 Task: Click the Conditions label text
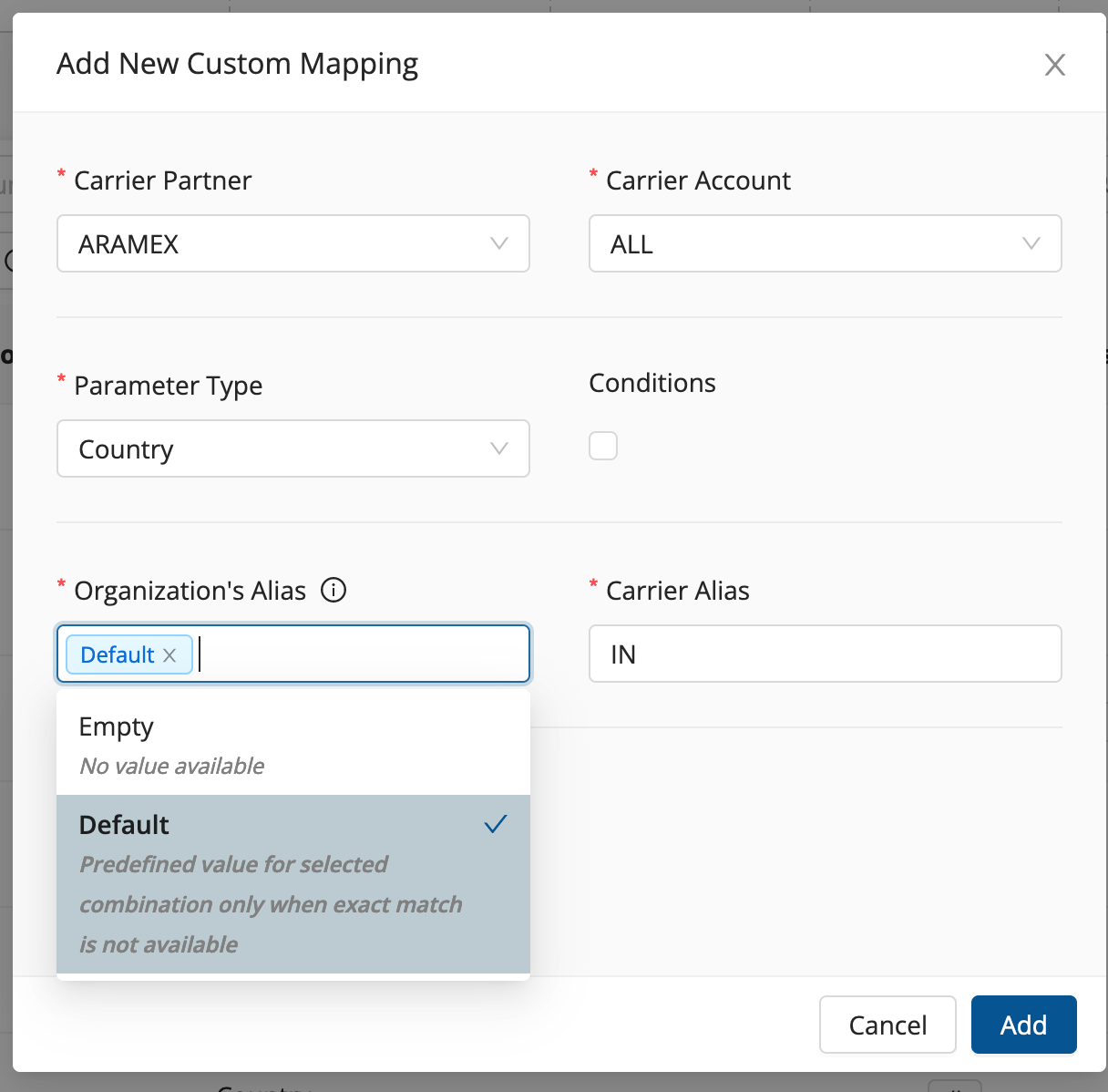pyautogui.click(x=652, y=383)
